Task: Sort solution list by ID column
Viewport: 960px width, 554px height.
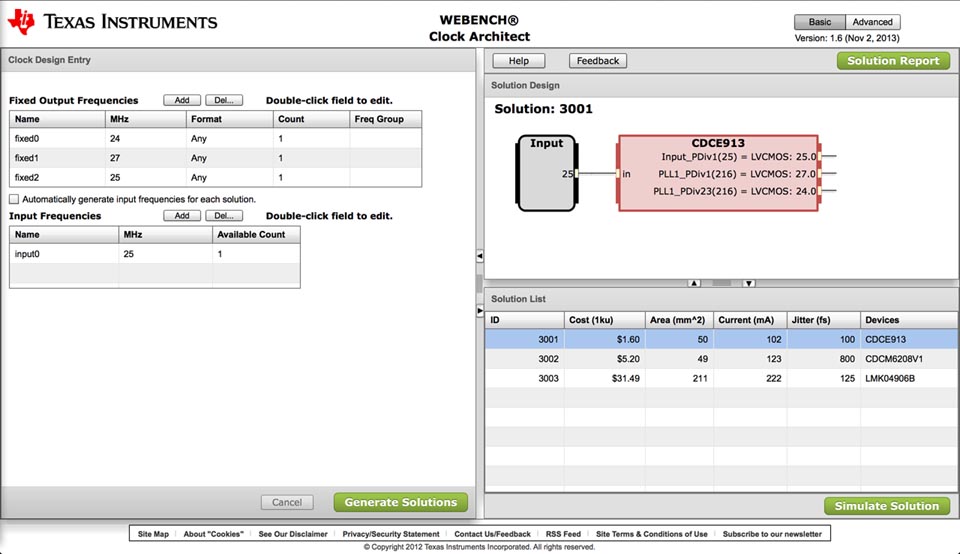Action: point(524,320)
